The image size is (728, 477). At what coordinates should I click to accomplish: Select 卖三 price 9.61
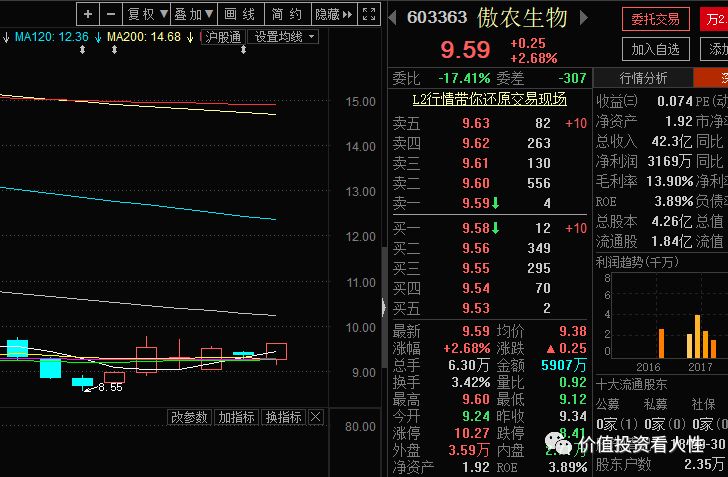point(475,163)
